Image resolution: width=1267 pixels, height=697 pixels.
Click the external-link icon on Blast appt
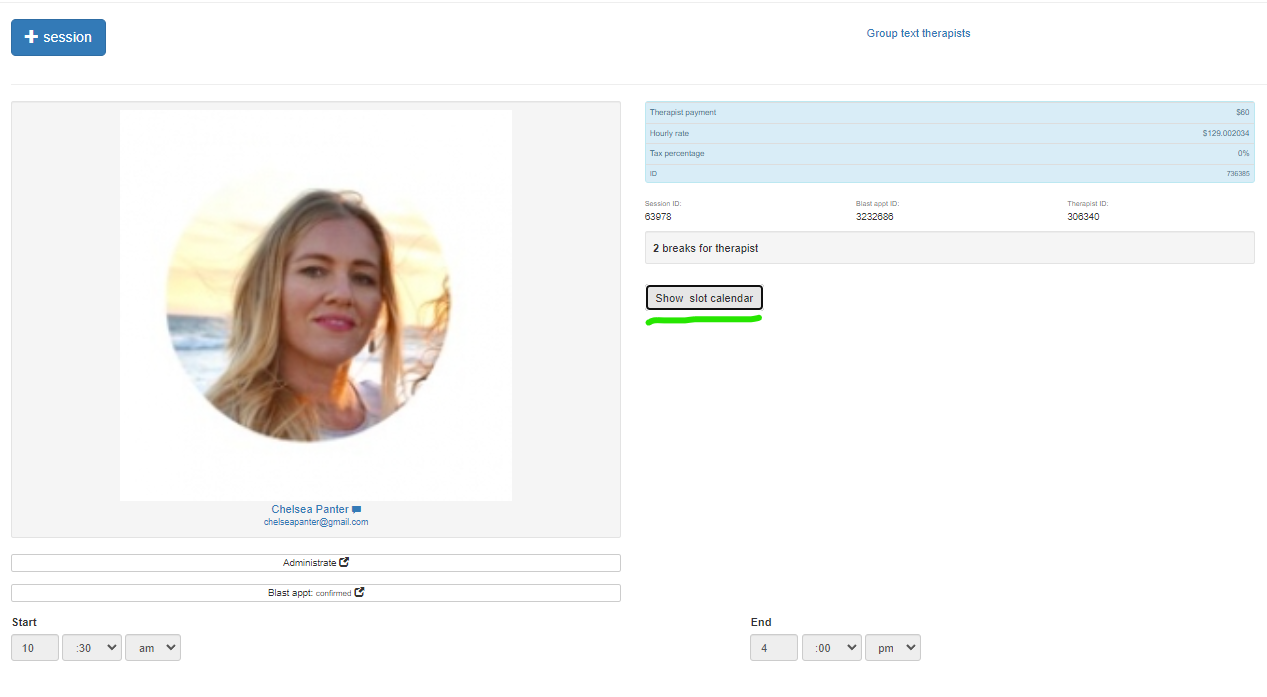[360, 592]
